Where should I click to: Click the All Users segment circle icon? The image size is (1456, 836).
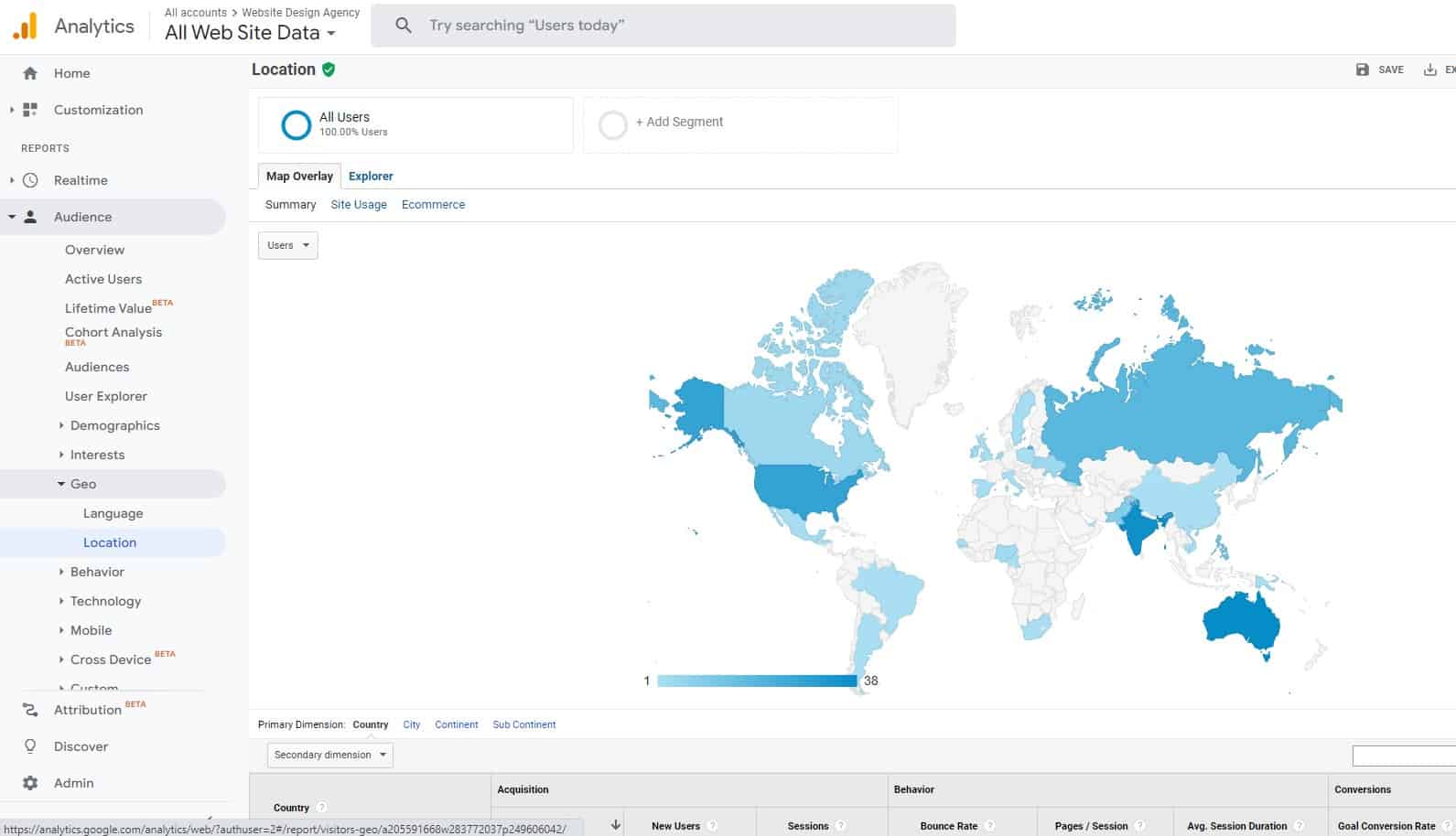coord(296,124)
